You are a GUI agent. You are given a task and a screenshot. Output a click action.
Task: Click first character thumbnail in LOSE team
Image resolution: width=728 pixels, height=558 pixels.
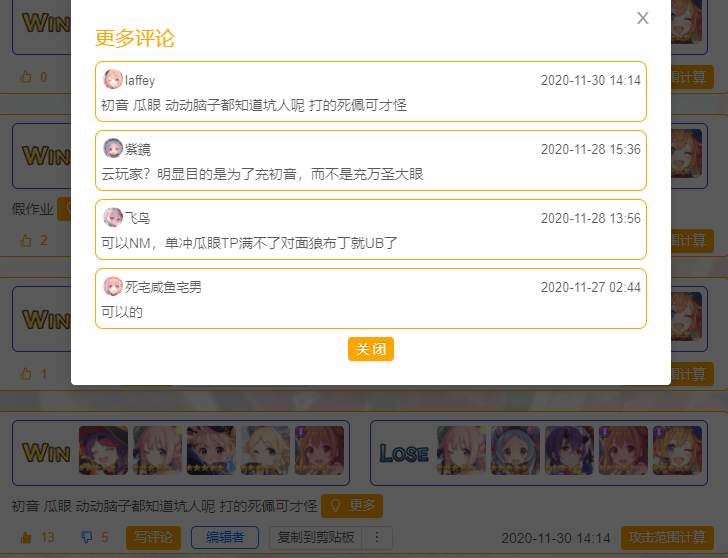click(x=461, y=450)
